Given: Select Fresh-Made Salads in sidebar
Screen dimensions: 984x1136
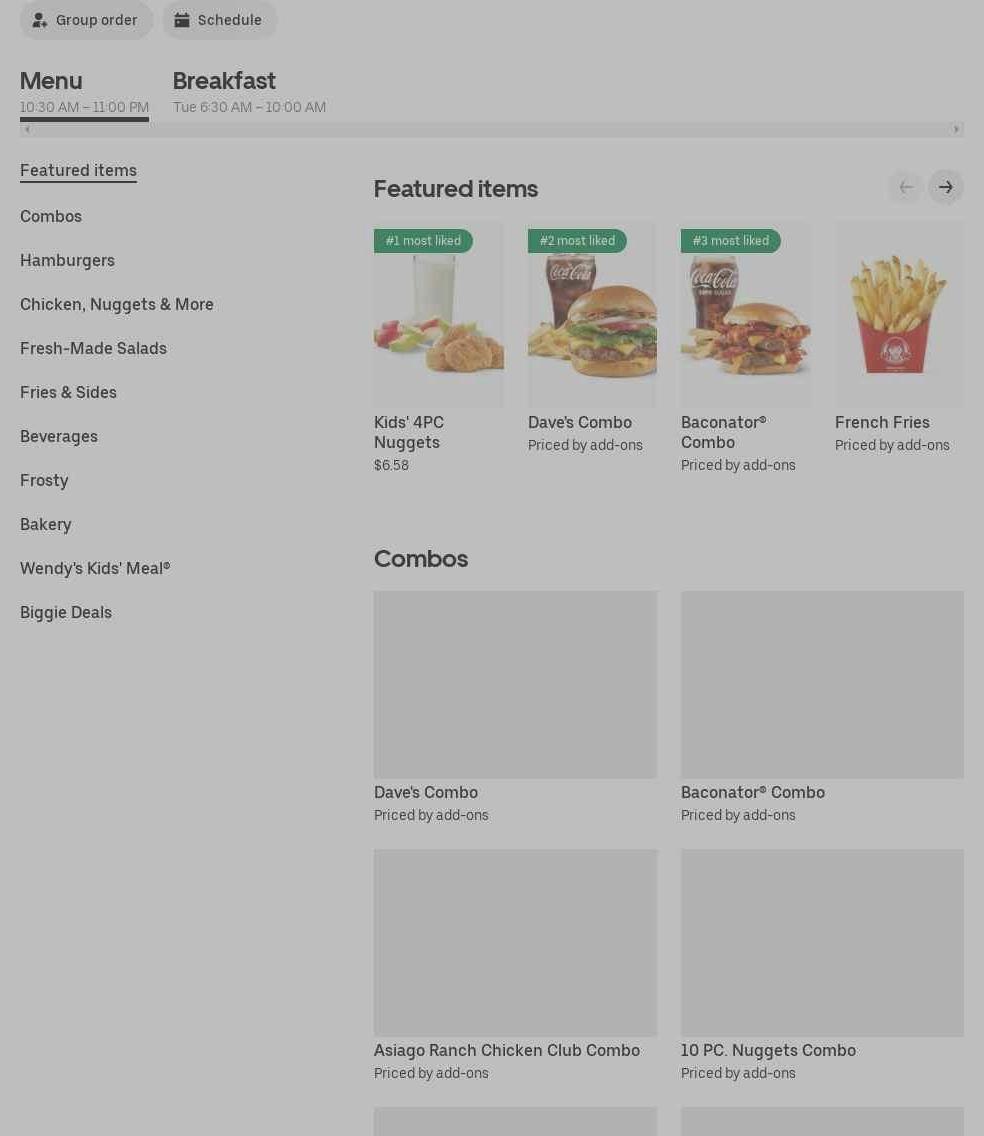Looking at the screenshot, I should coord(93,348).
